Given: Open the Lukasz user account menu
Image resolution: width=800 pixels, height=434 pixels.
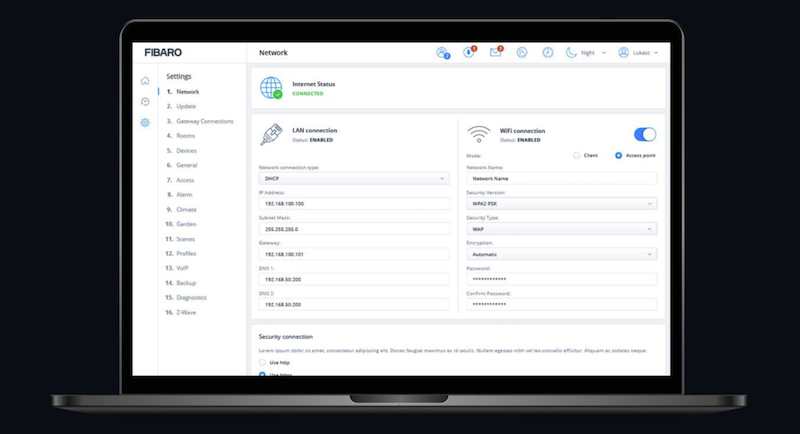Looking at the screenshot, I should (639, 52).
